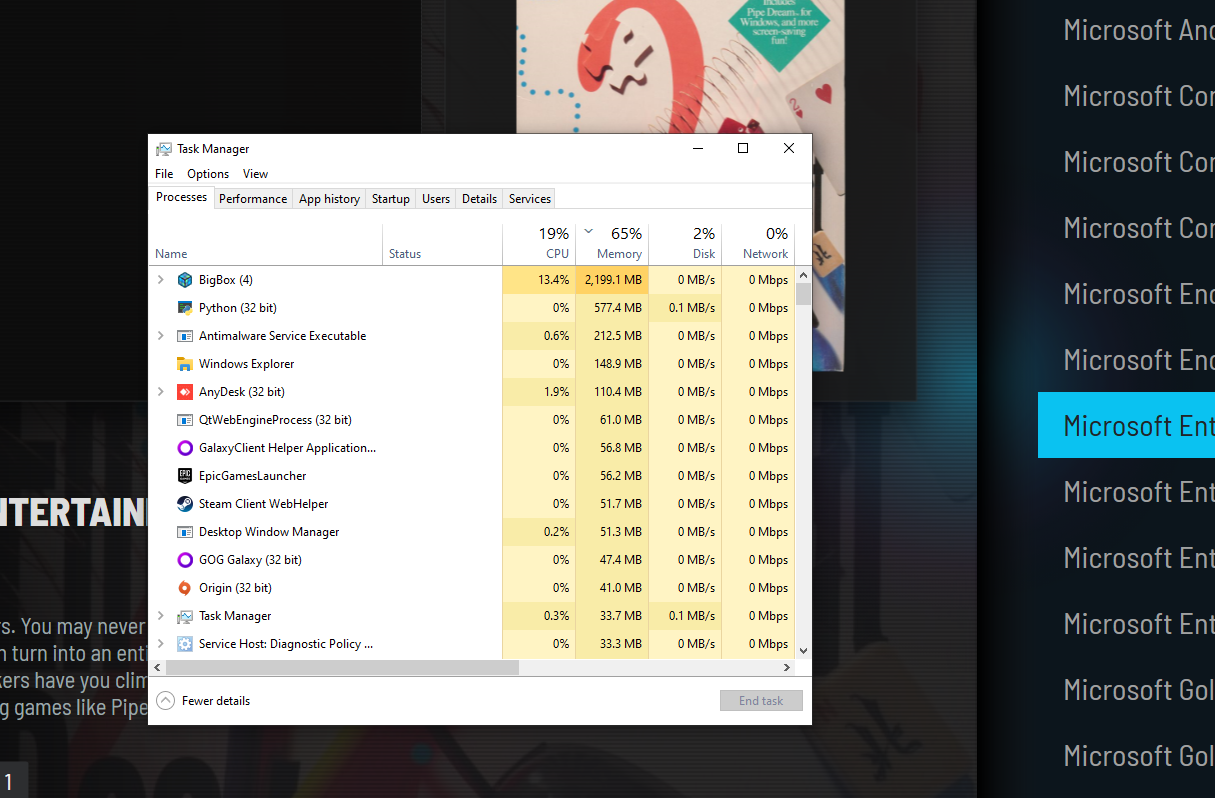Click the EpicGamesLauncher icon
The image size is (1215, 798).
(184, 476)
